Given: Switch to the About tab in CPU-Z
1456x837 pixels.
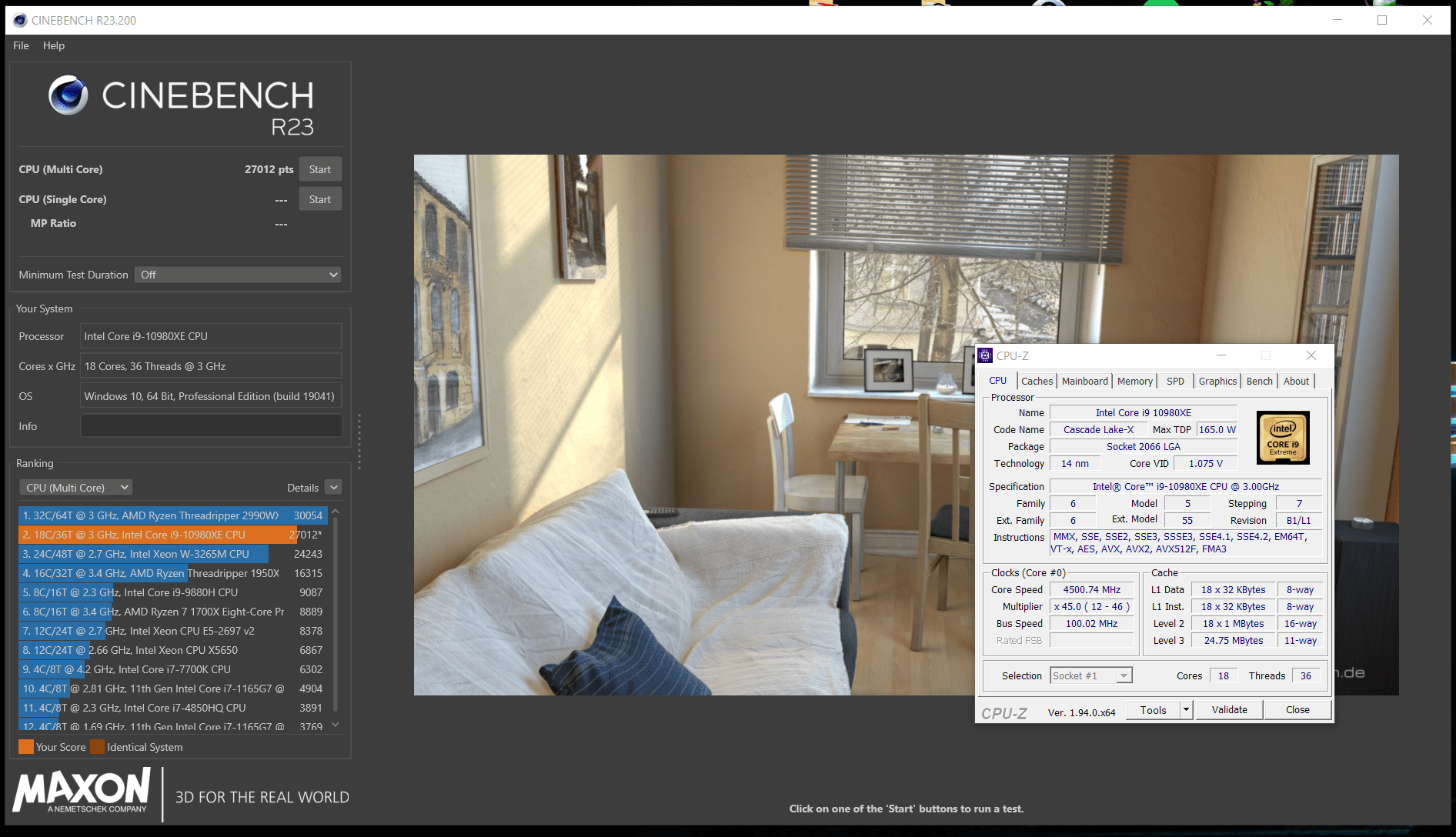Looking at the screenshot, I should 1296,381.
